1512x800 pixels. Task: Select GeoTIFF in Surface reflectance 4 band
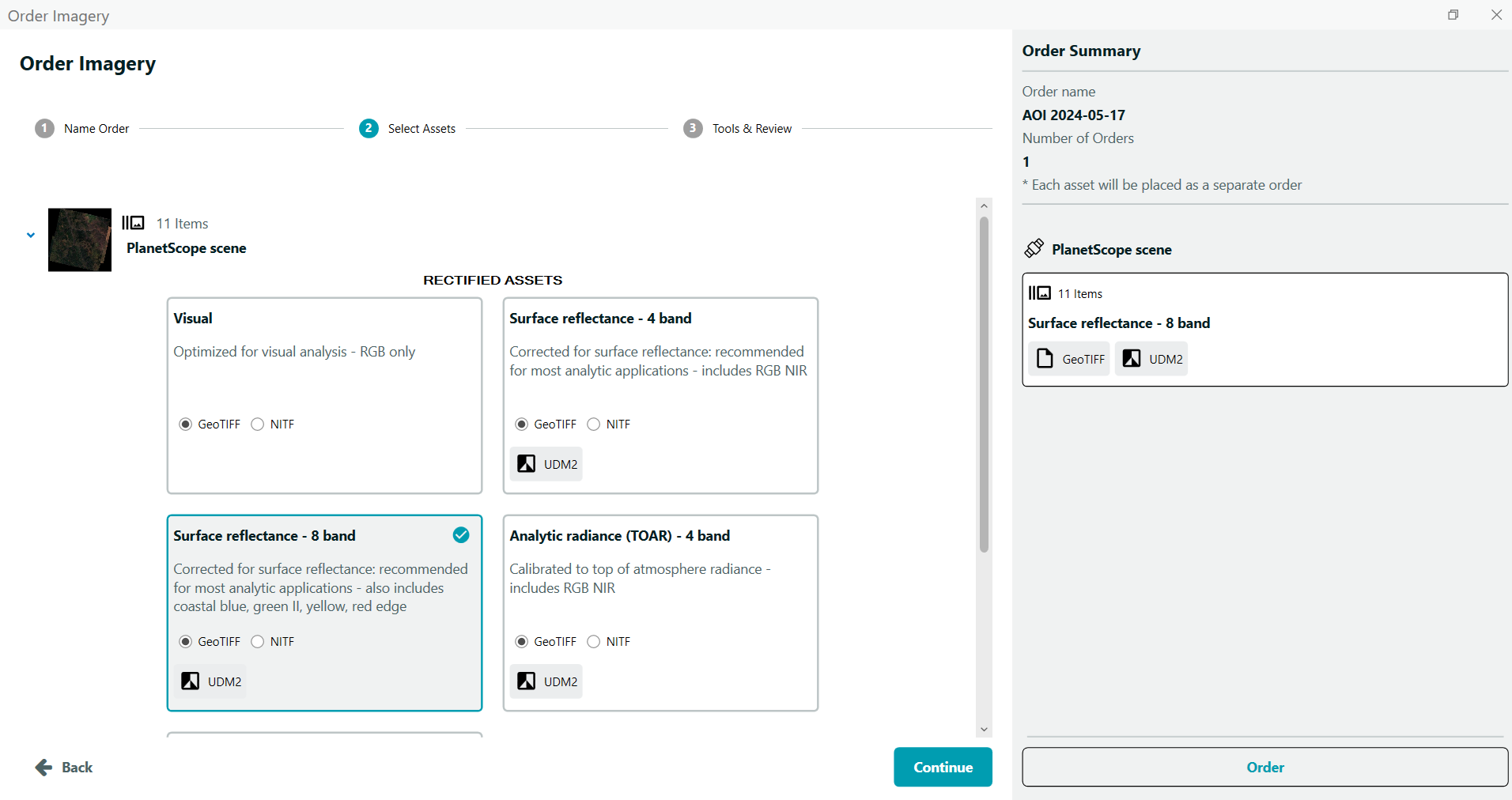[522, 425]
